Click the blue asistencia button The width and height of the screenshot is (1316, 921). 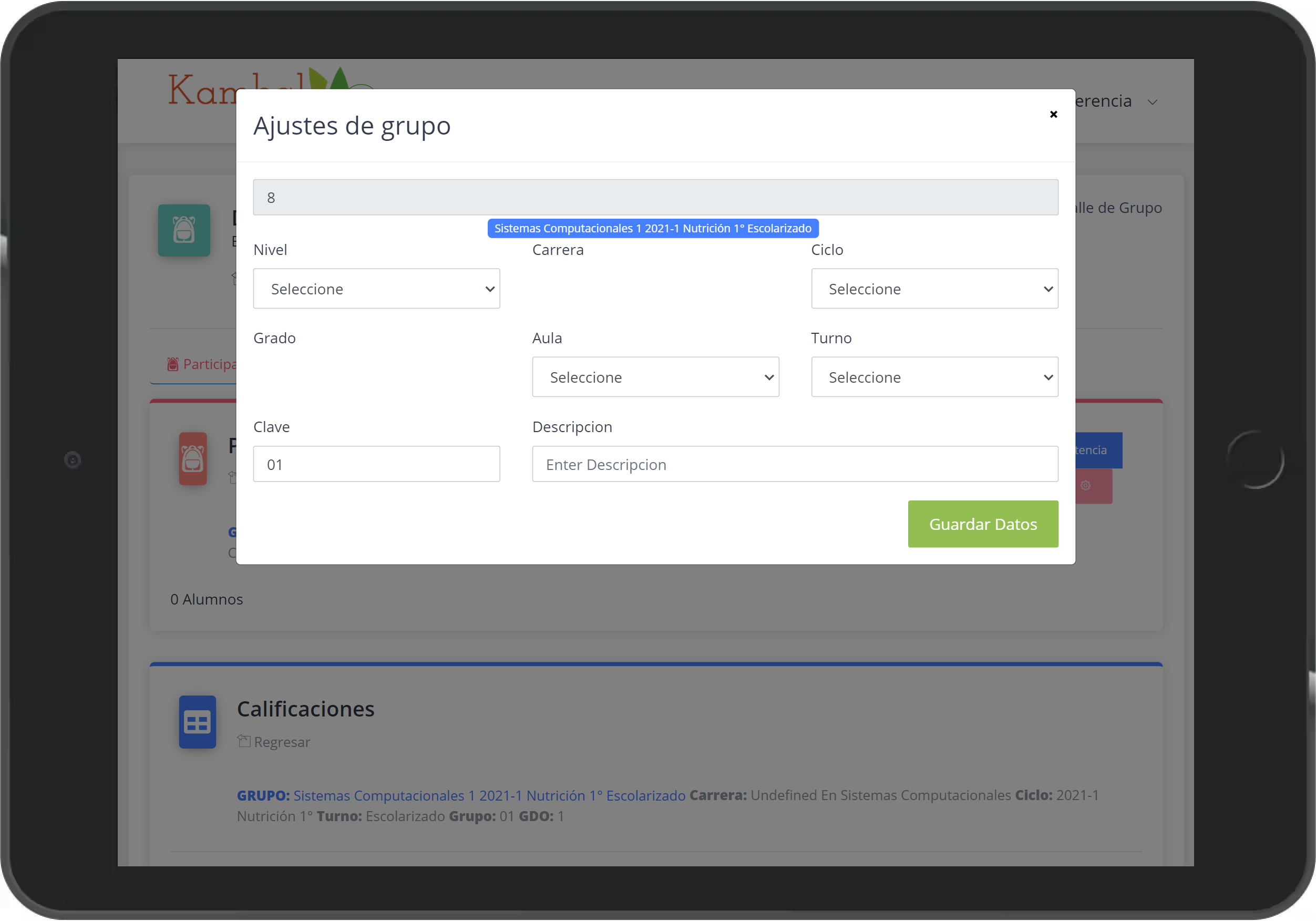[1098, 450]
